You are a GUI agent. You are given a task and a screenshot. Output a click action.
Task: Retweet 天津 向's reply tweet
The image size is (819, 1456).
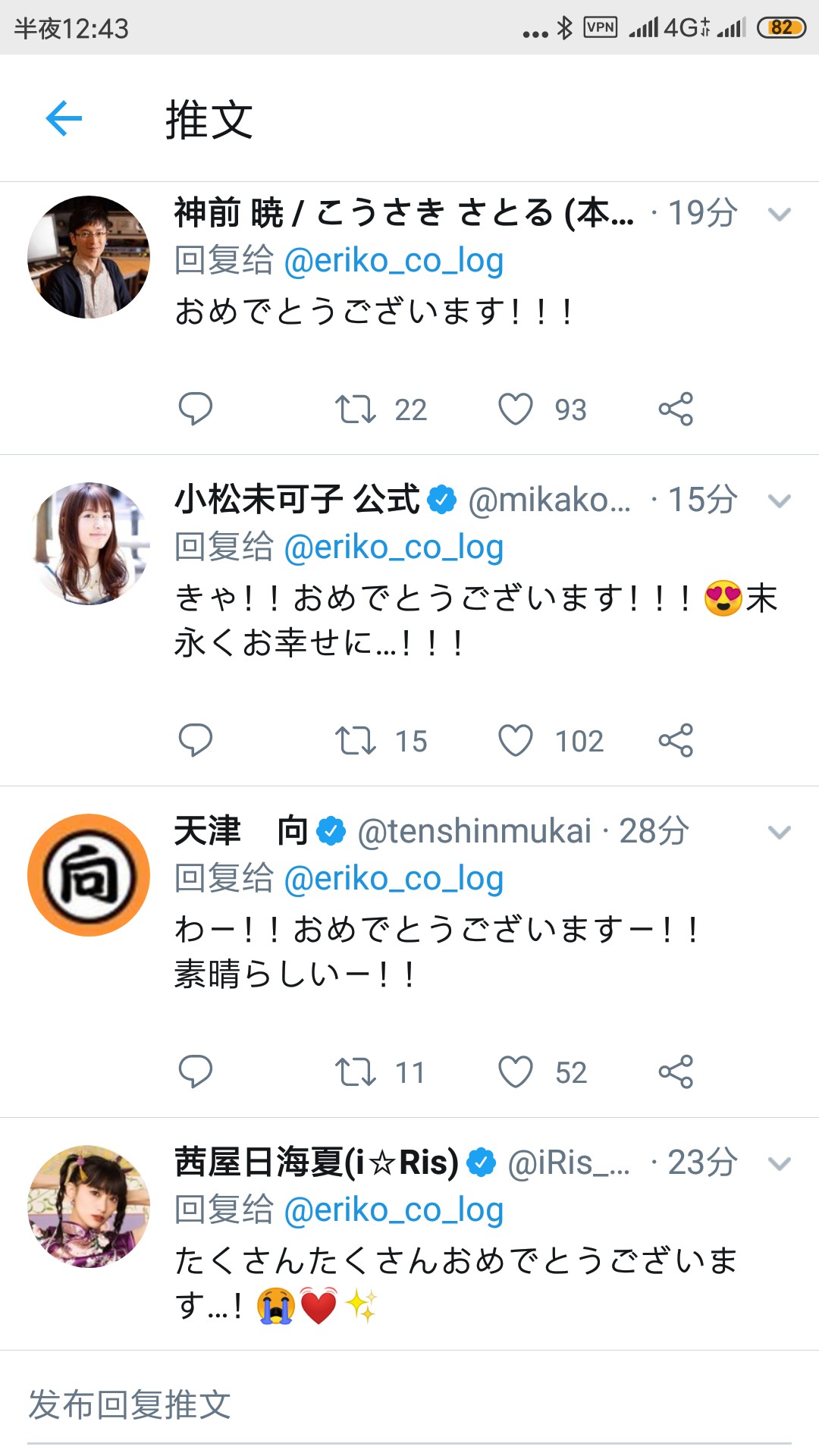pyautogui.click(x=356, y=1072)
